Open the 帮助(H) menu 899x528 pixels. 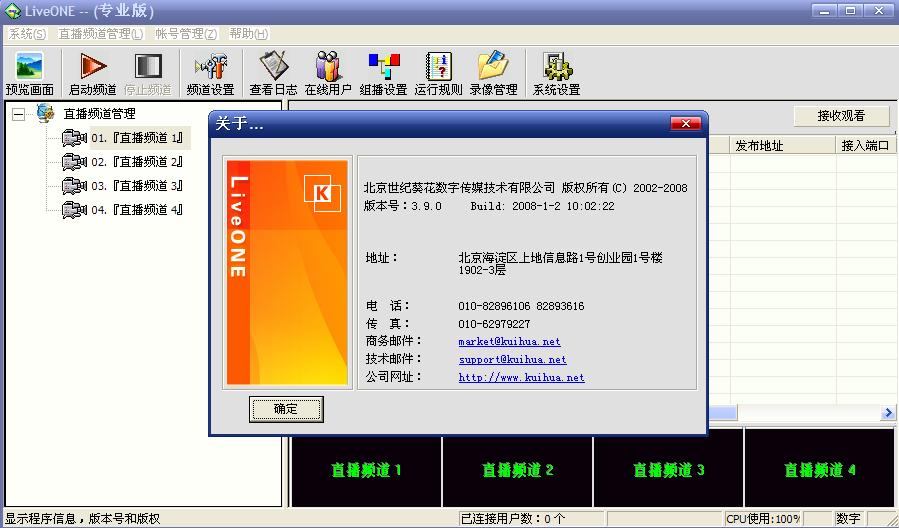248,34
